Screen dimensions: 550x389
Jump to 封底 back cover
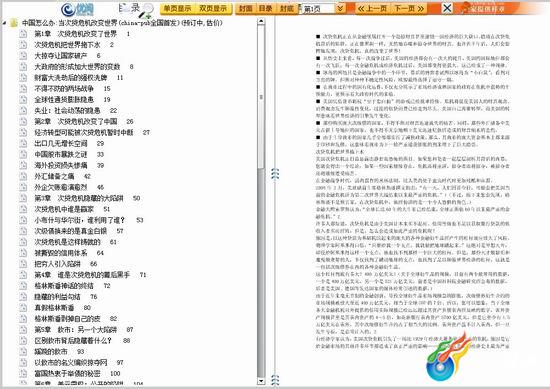pyautogui.click(x=287, y=8)
